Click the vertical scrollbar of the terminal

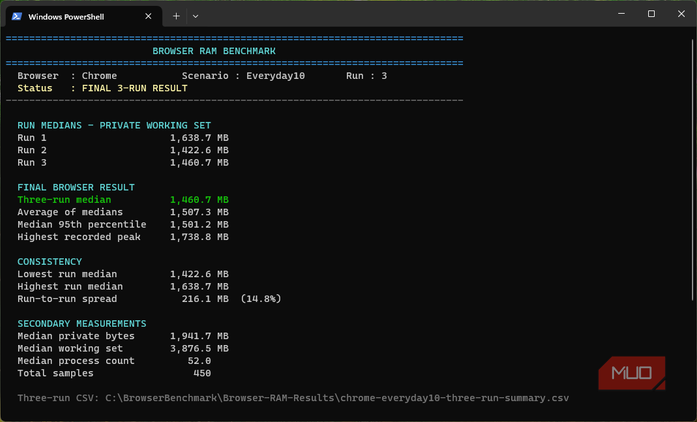[693, 169]
